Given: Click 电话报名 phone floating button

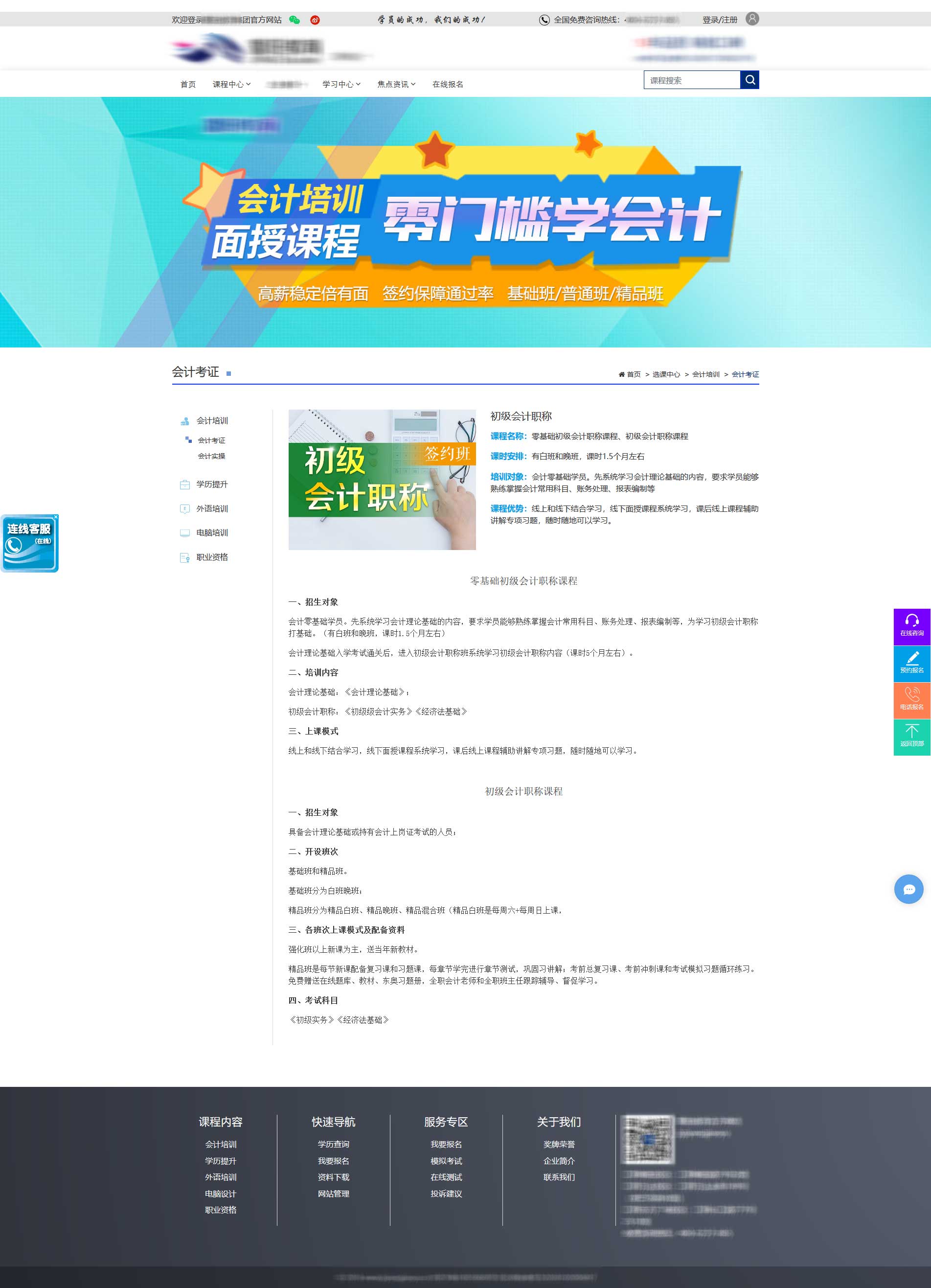Looking at the screenshot, I should pyautogui.click(x=912, y=700).
